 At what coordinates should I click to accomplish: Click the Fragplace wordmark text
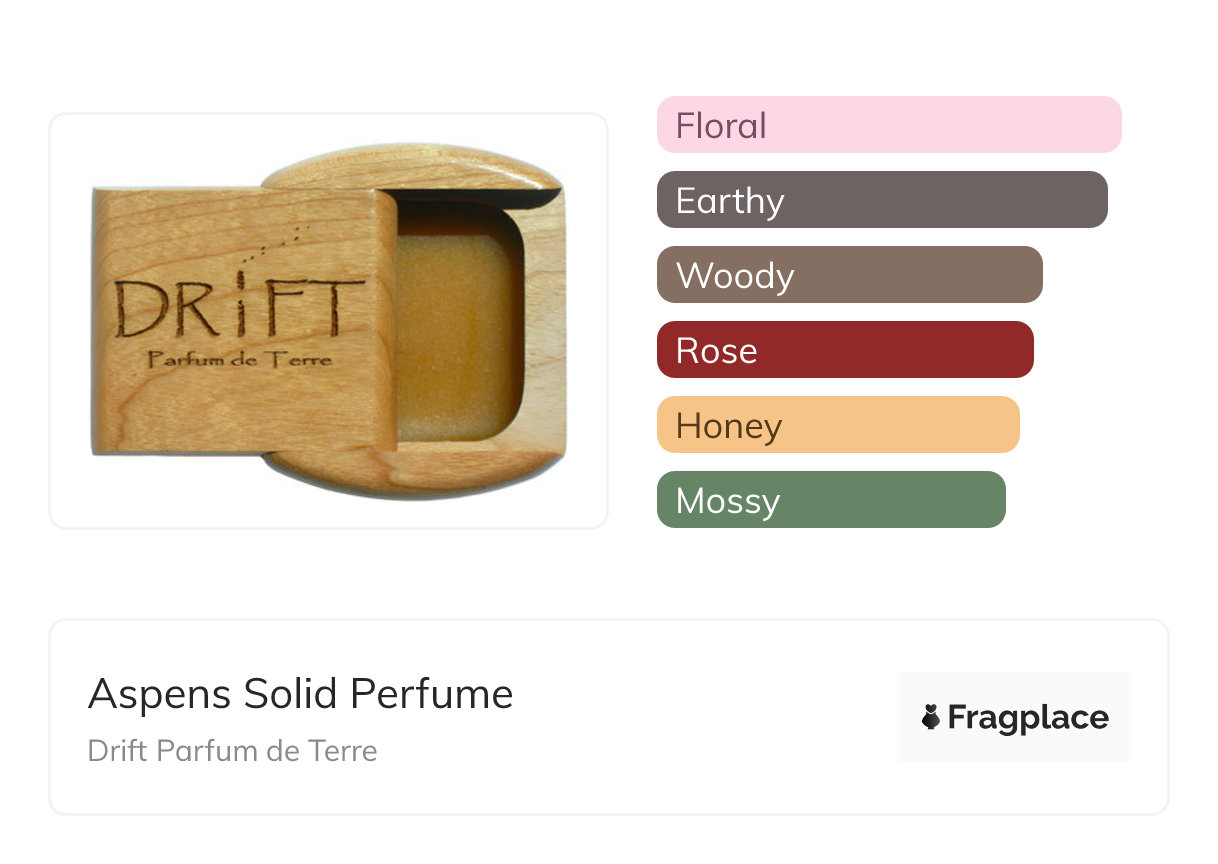click(x=1027, y=718)
